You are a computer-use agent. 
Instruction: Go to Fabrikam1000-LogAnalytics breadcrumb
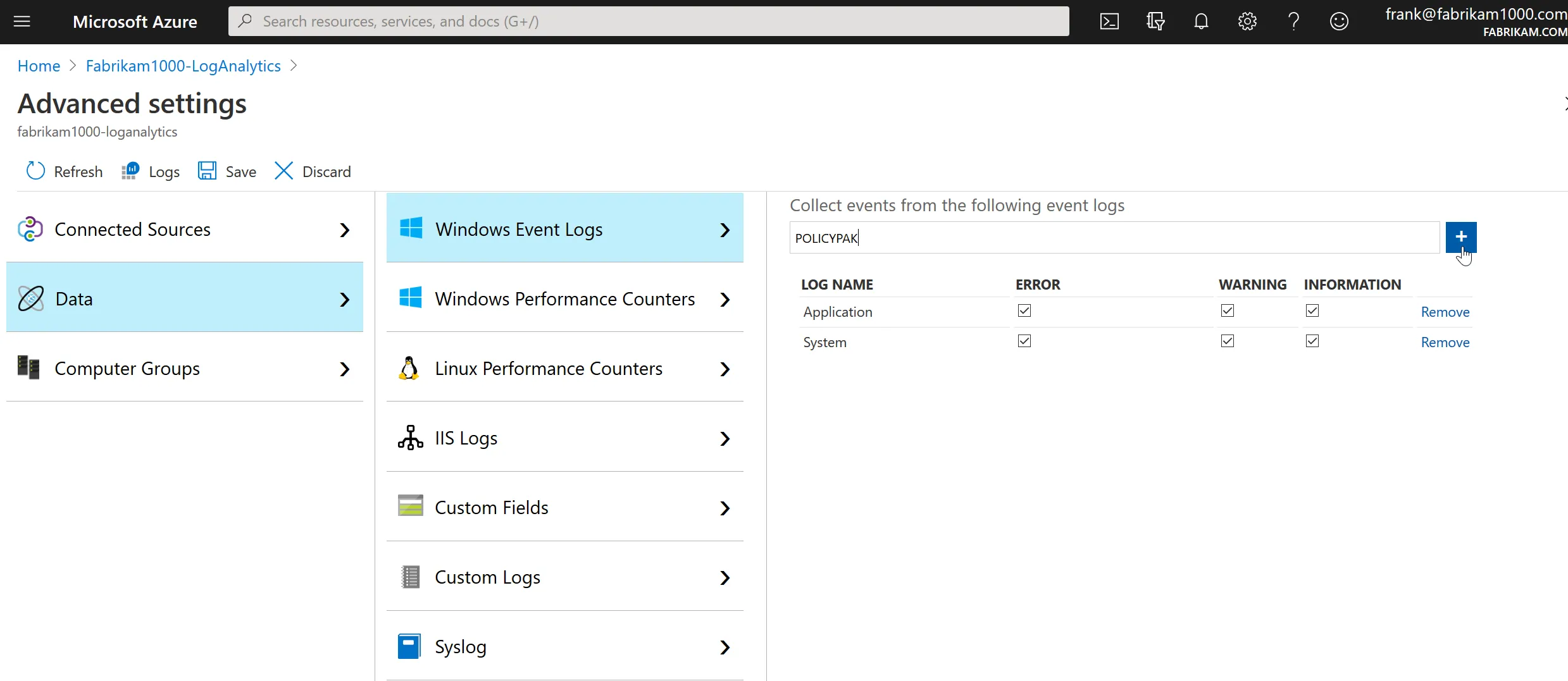pos(183,66)
